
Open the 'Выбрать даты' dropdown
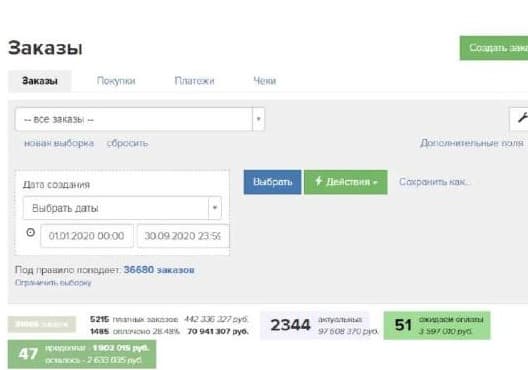coord(123,208)
